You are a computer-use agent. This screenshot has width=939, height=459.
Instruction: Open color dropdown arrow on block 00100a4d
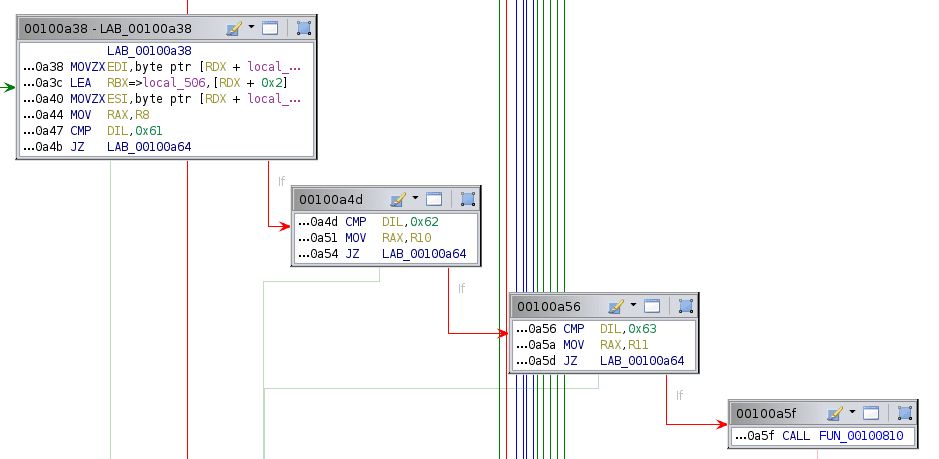coord(414,199)
